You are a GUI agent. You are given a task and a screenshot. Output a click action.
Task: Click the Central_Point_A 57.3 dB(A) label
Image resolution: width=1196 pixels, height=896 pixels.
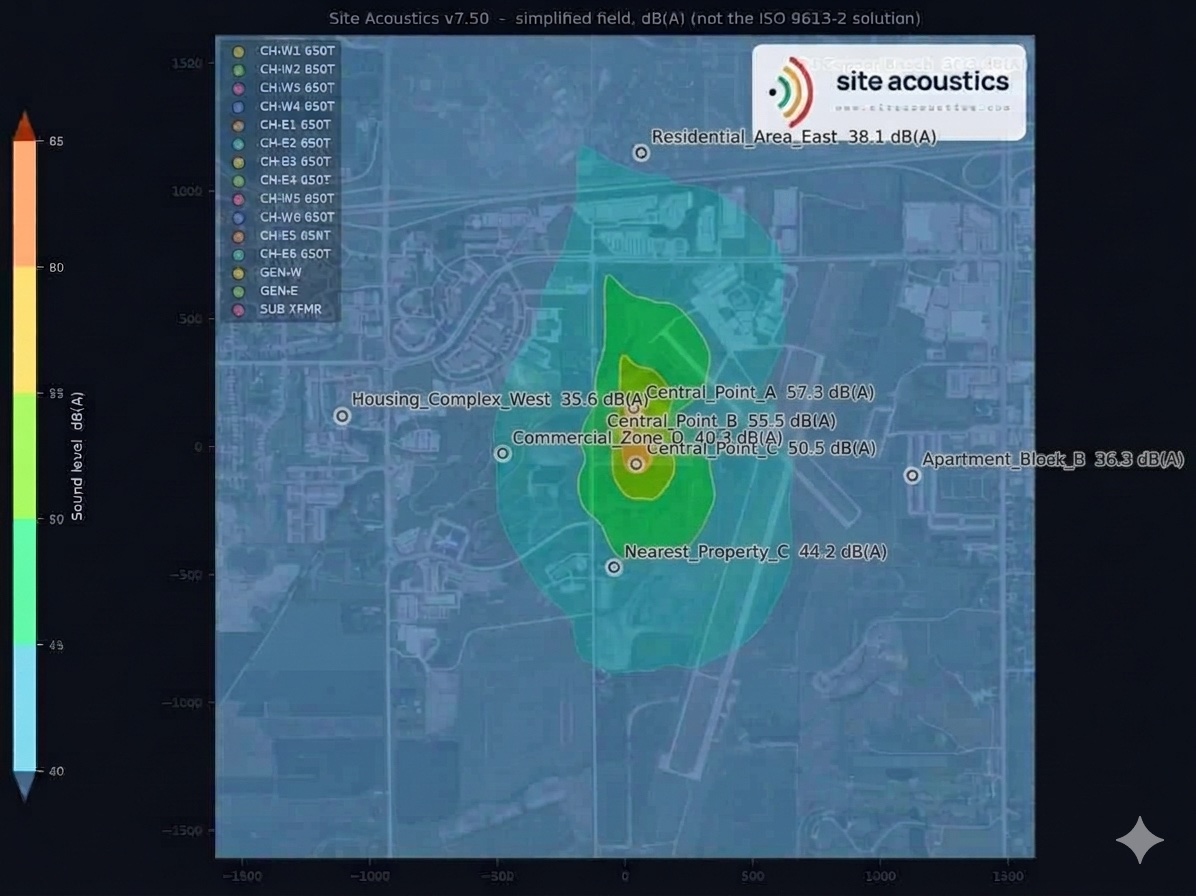click(760, 393)
